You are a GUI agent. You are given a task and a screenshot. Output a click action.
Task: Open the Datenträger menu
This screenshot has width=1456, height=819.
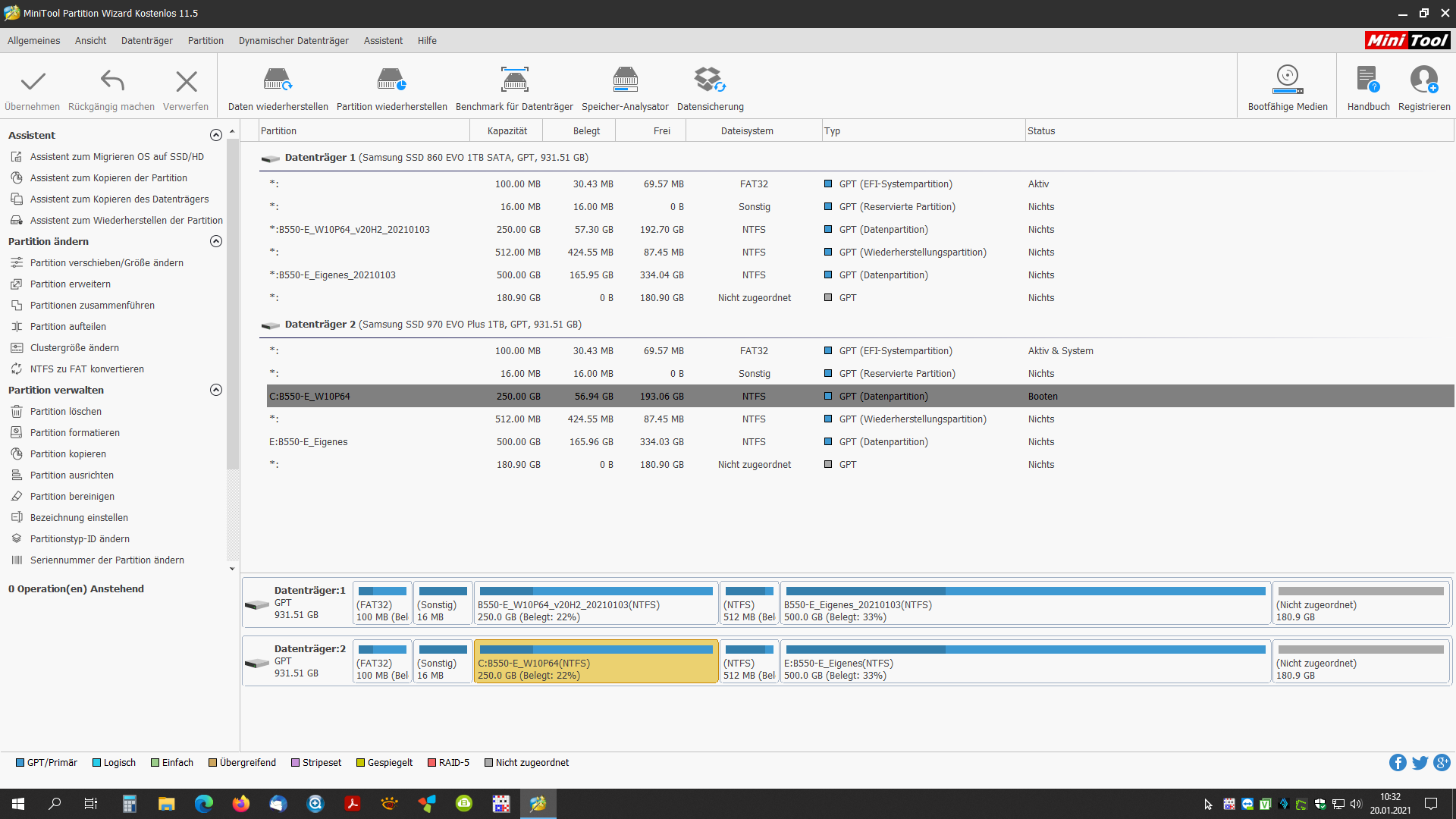pos(146,41)
